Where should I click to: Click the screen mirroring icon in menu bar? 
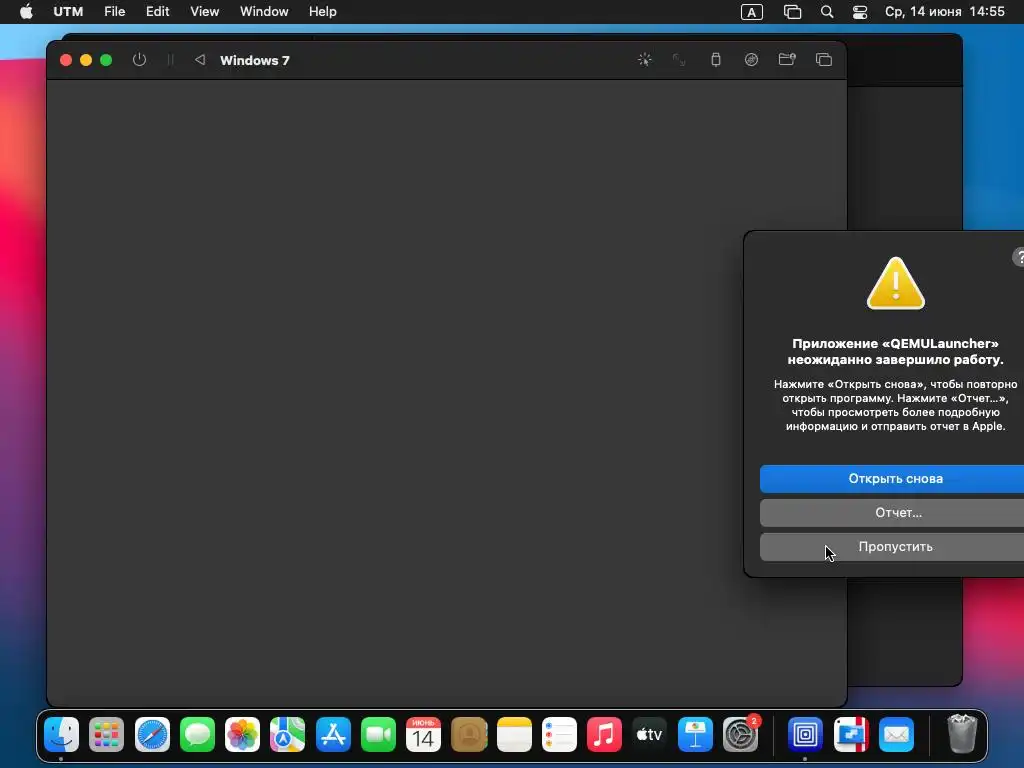(792, 12)
